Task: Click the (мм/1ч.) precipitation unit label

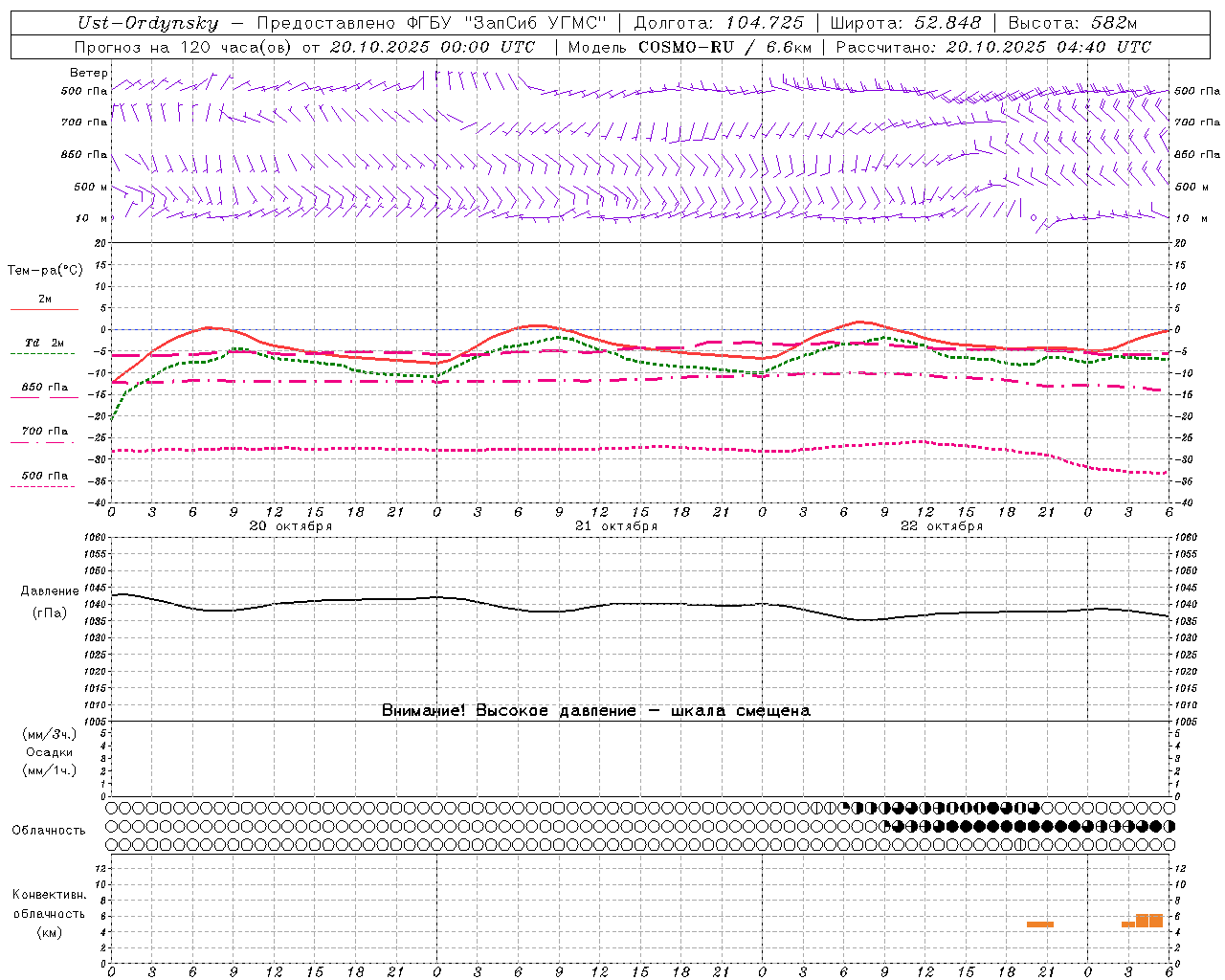Action: 50,770
